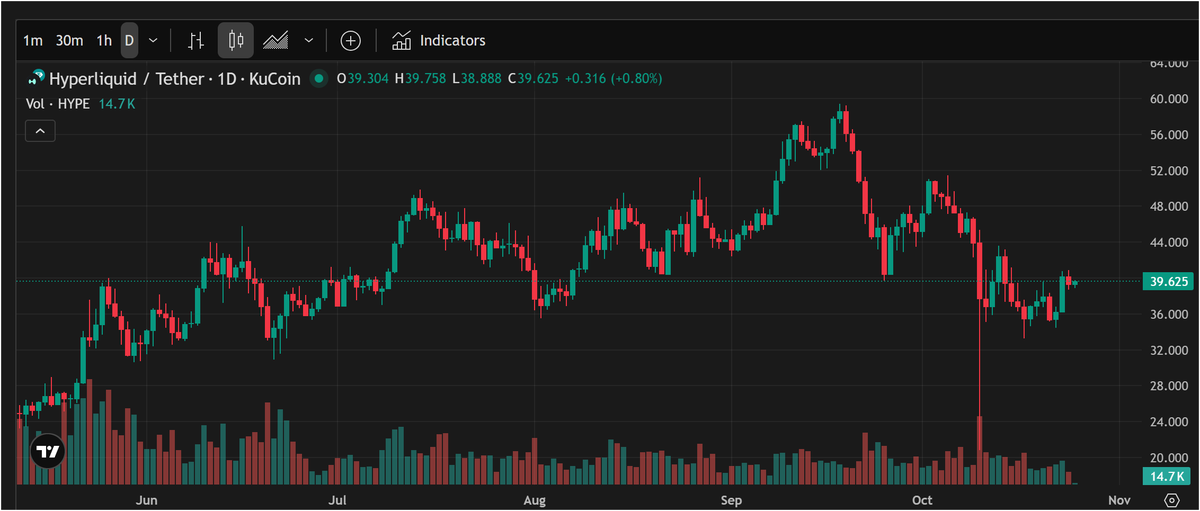
Task: Click the Vol value 14.7K in legend
Action: coord(116,104)
